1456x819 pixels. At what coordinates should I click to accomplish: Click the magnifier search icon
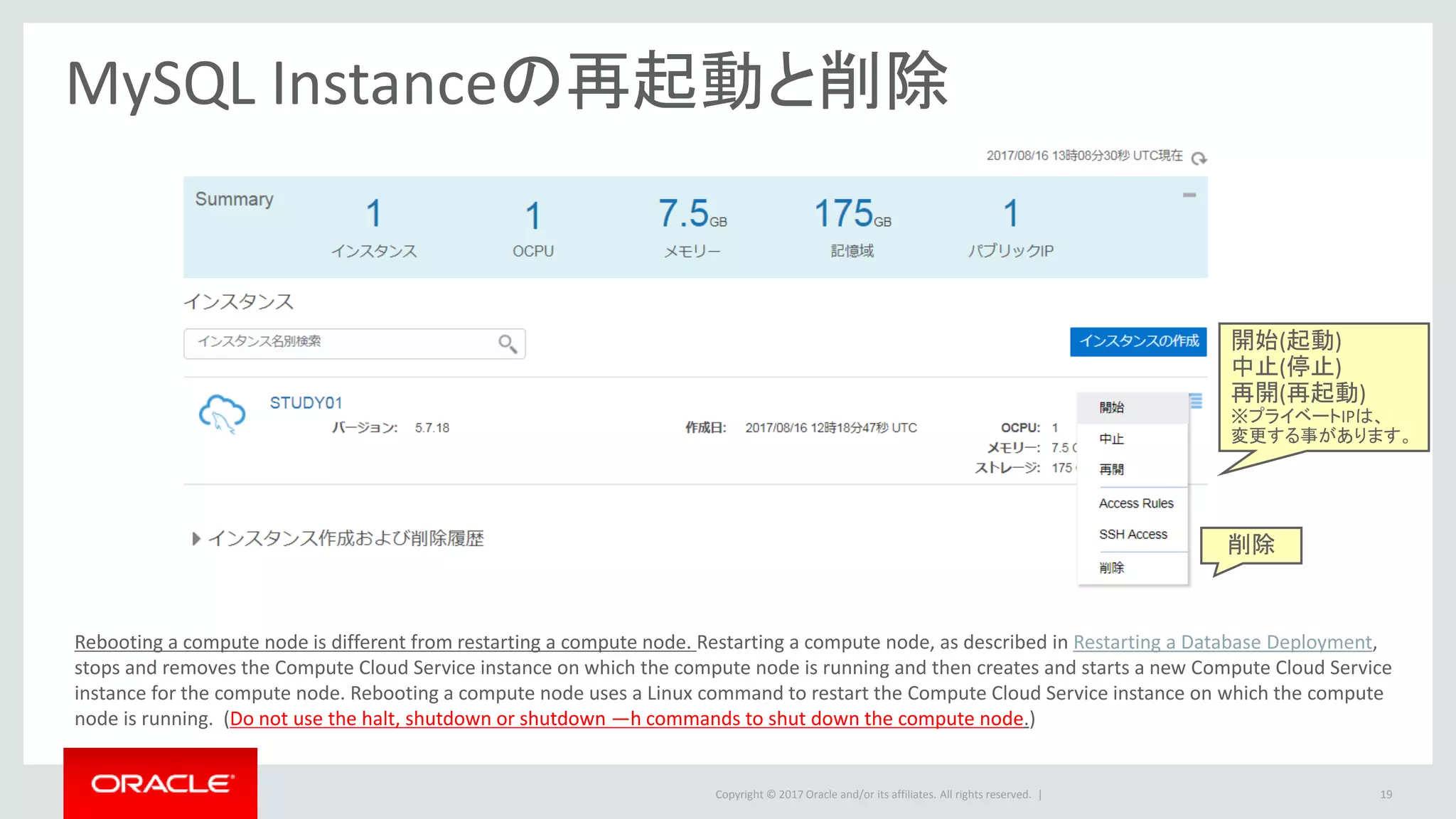point(507,343)
